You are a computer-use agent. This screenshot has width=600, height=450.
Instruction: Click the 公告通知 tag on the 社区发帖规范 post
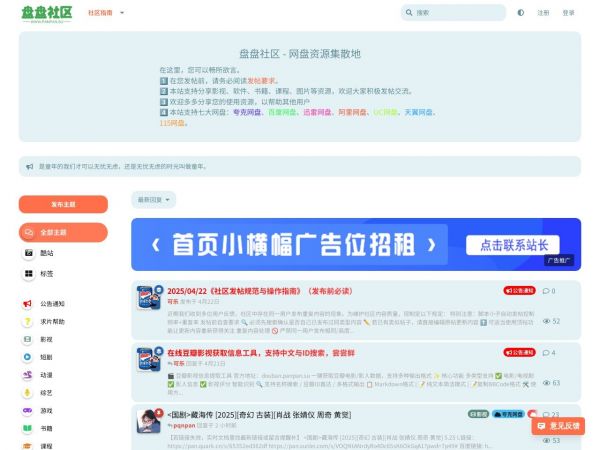[519, 291]
